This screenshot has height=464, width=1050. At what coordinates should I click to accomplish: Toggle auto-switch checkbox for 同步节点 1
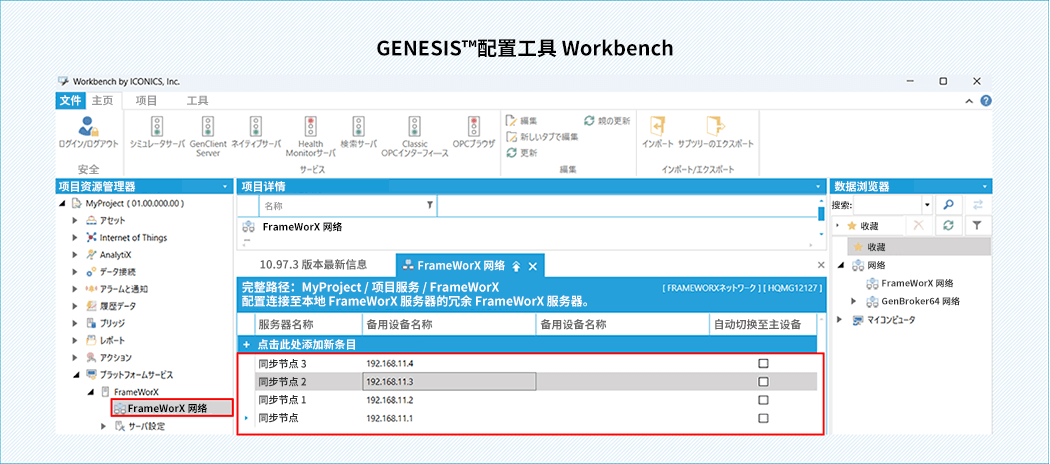[763, 400]
